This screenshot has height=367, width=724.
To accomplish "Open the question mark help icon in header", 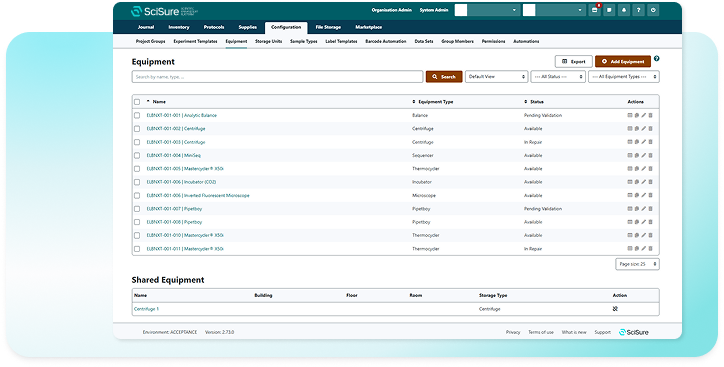I will [639, 10].
